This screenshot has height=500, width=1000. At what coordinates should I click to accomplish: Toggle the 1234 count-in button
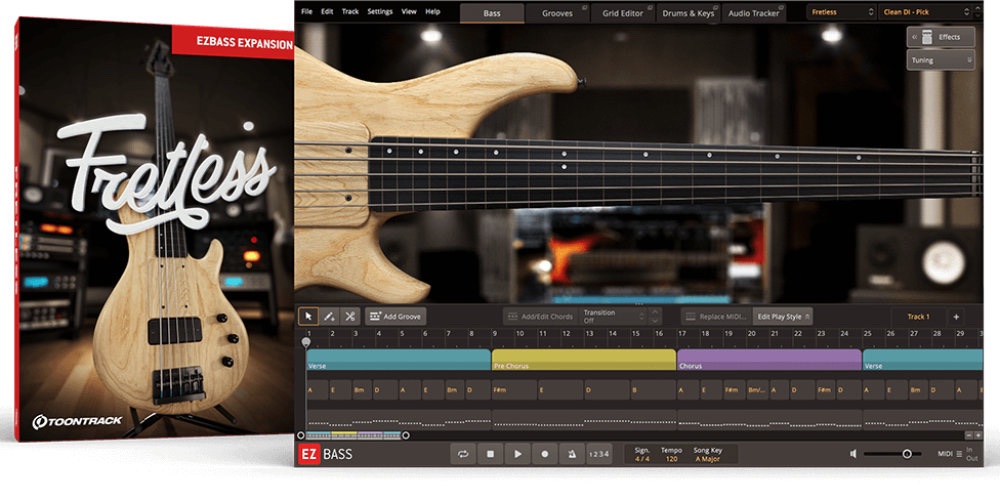click(598, 454)
